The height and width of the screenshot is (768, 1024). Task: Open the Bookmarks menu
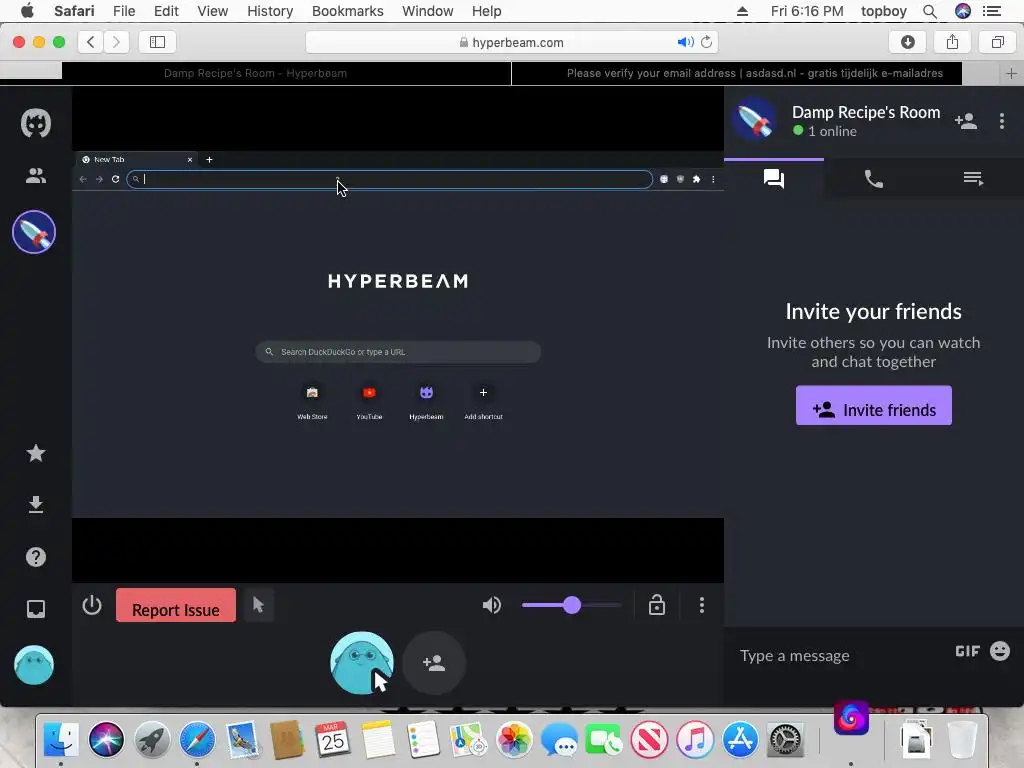pos(347,11)
